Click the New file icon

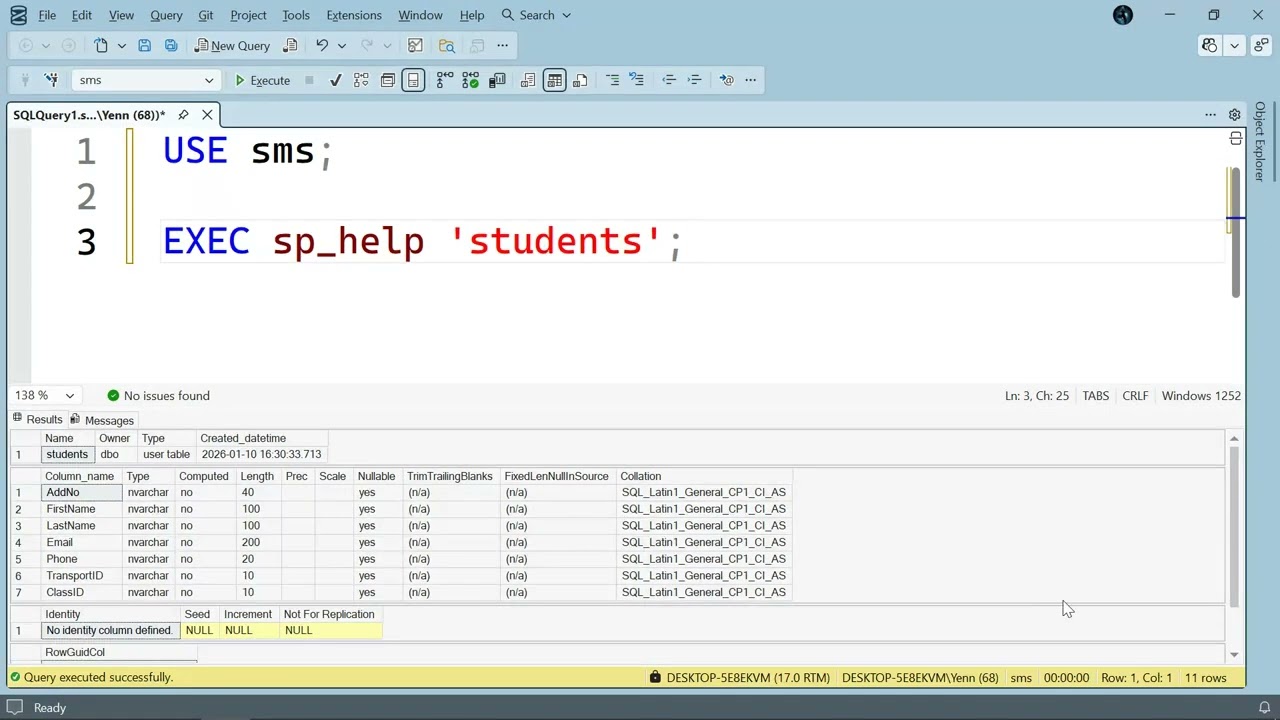point(101,45)
